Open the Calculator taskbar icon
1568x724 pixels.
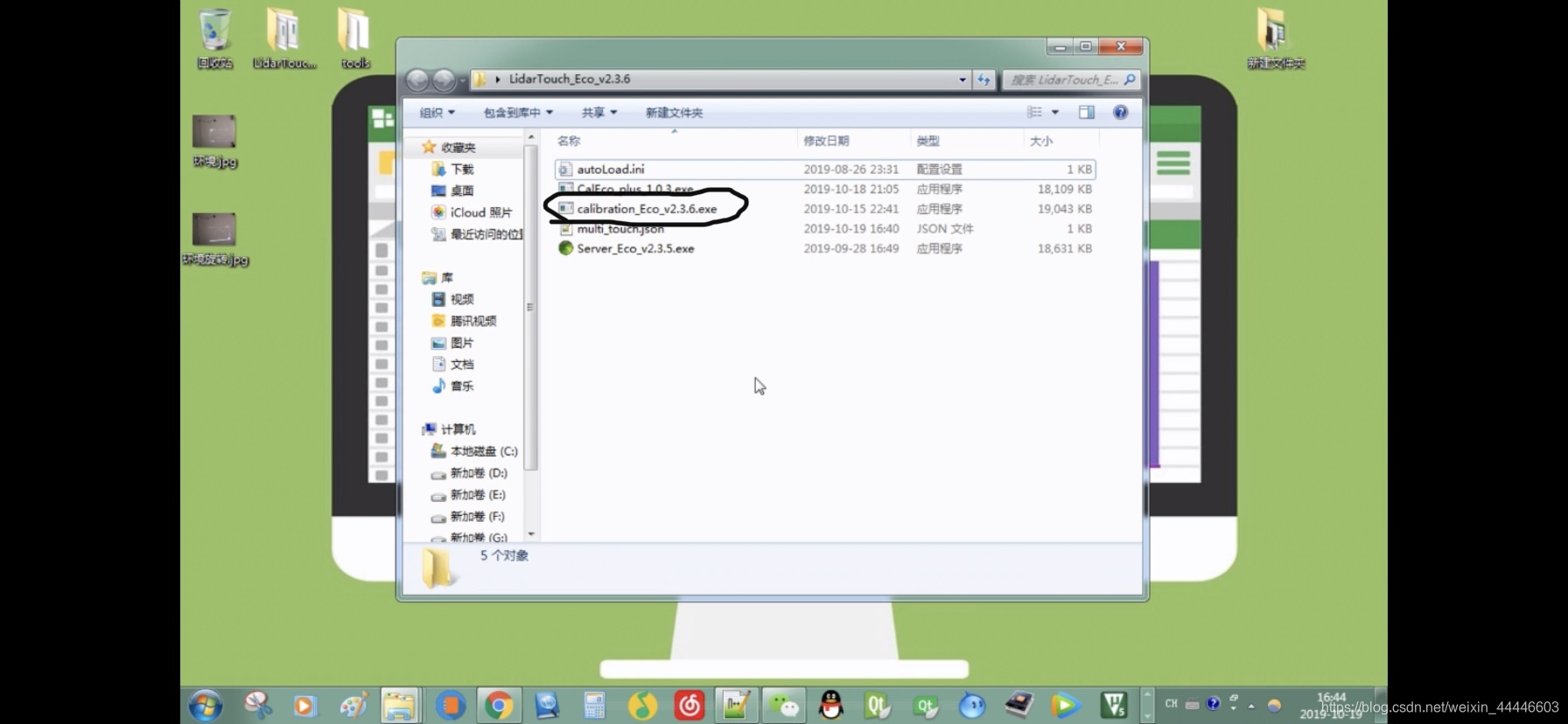(594, 705)
